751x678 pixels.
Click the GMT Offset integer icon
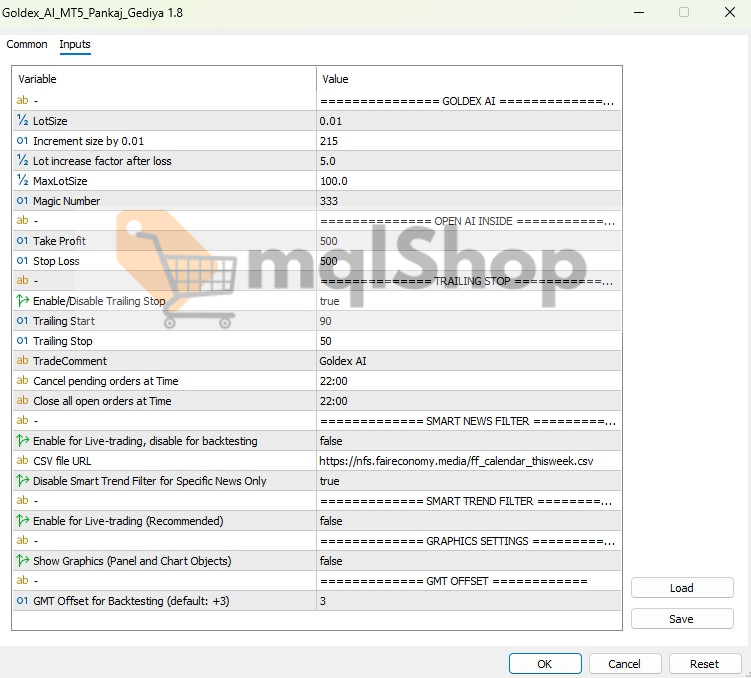coord(22,601)
